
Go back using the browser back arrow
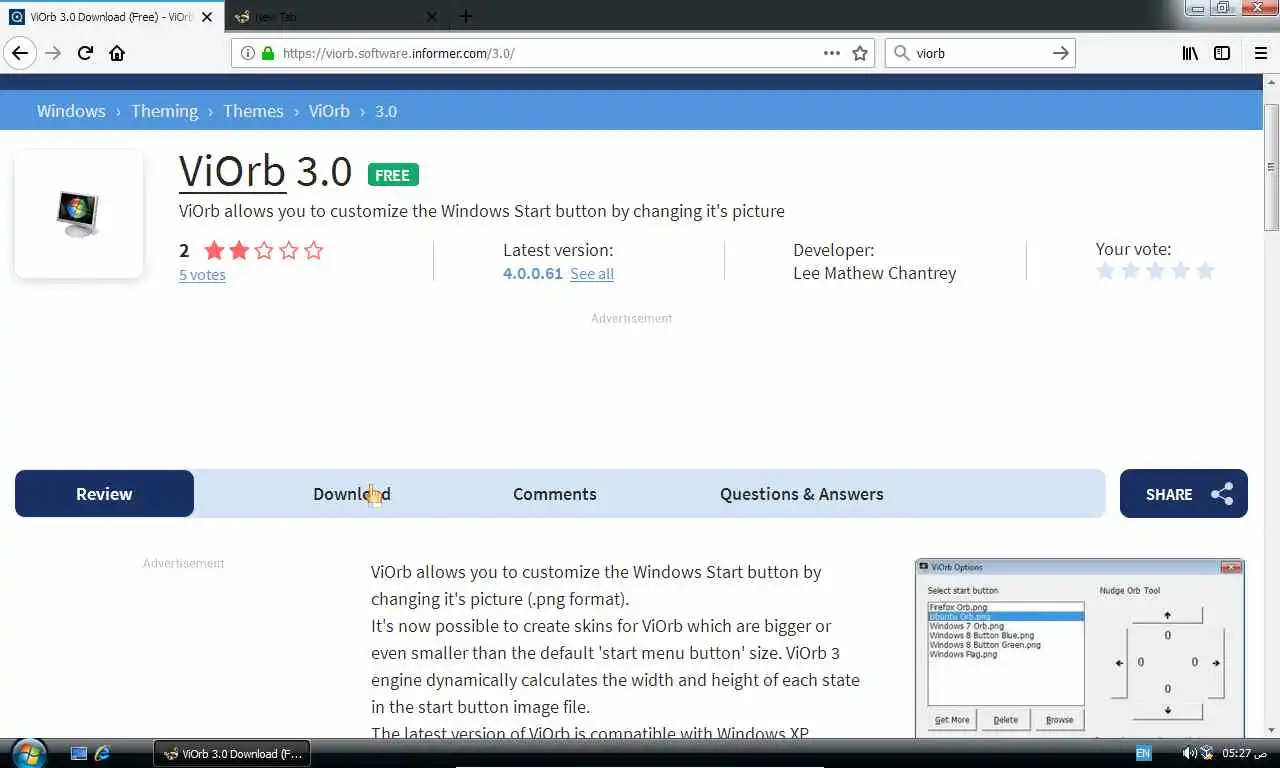(20, 53)
